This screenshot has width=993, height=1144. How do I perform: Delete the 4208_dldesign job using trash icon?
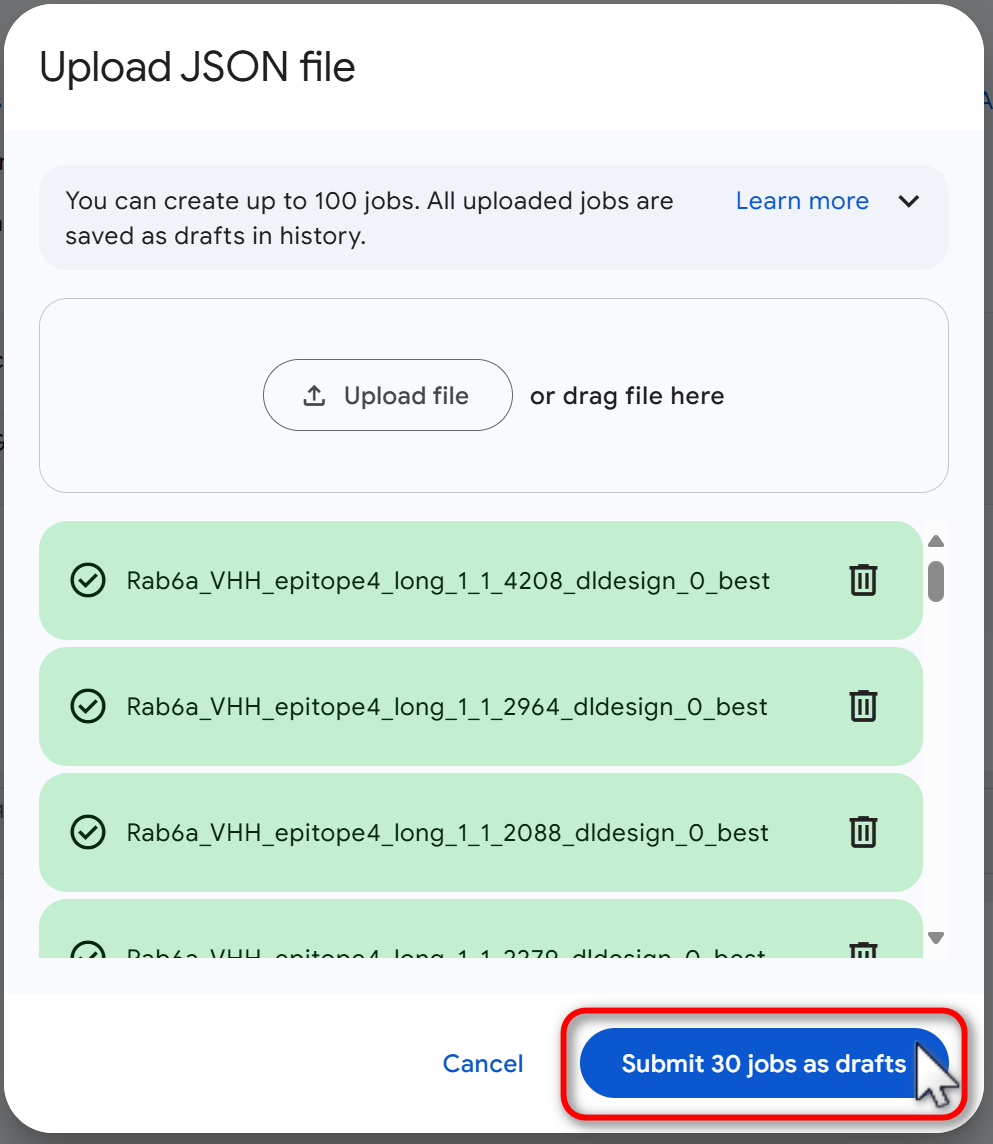pyautogui.click(x=863, y=581)
